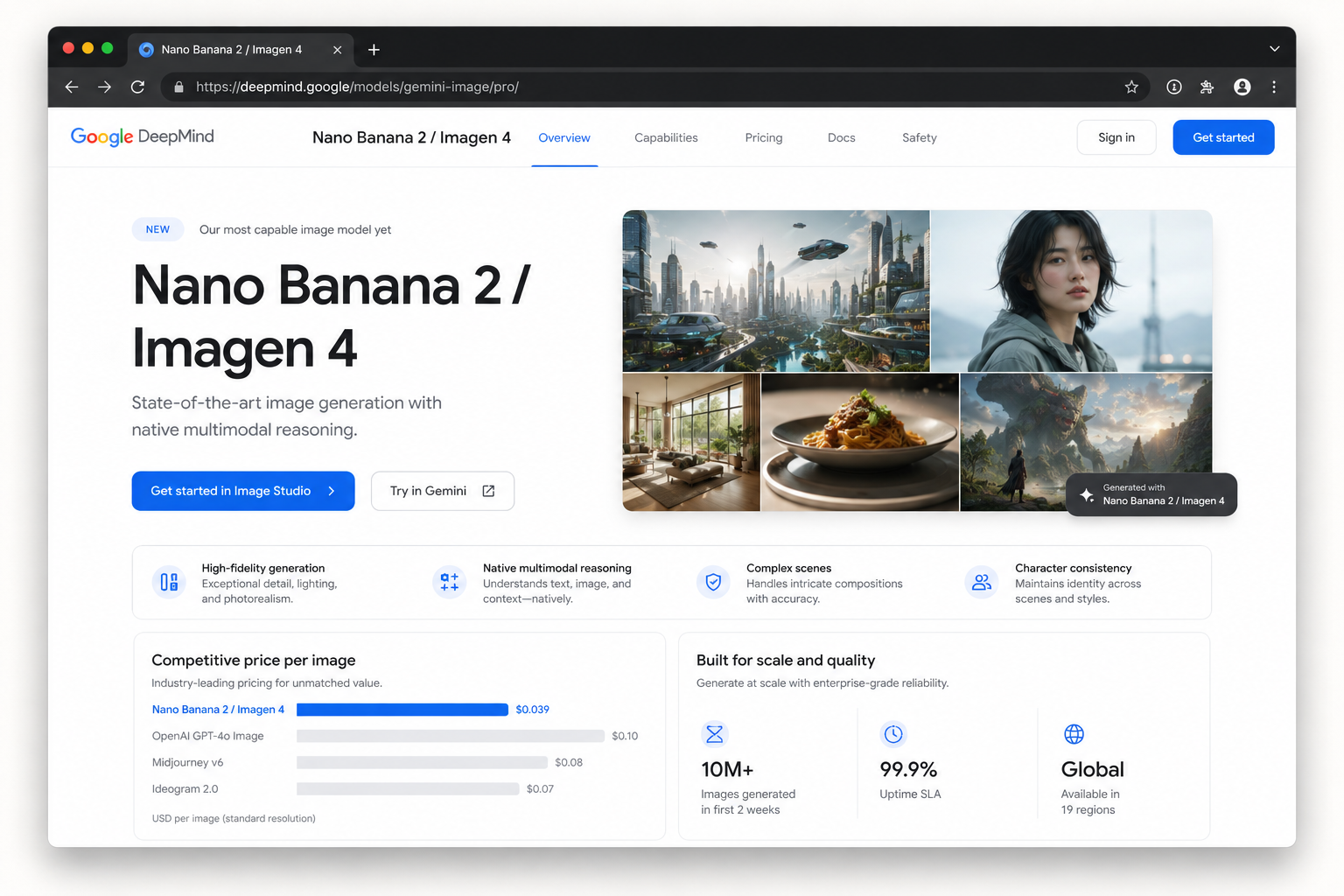1344x896 pixels.
Task: Click the Google DeepMind logo
Action: point(142,136)
